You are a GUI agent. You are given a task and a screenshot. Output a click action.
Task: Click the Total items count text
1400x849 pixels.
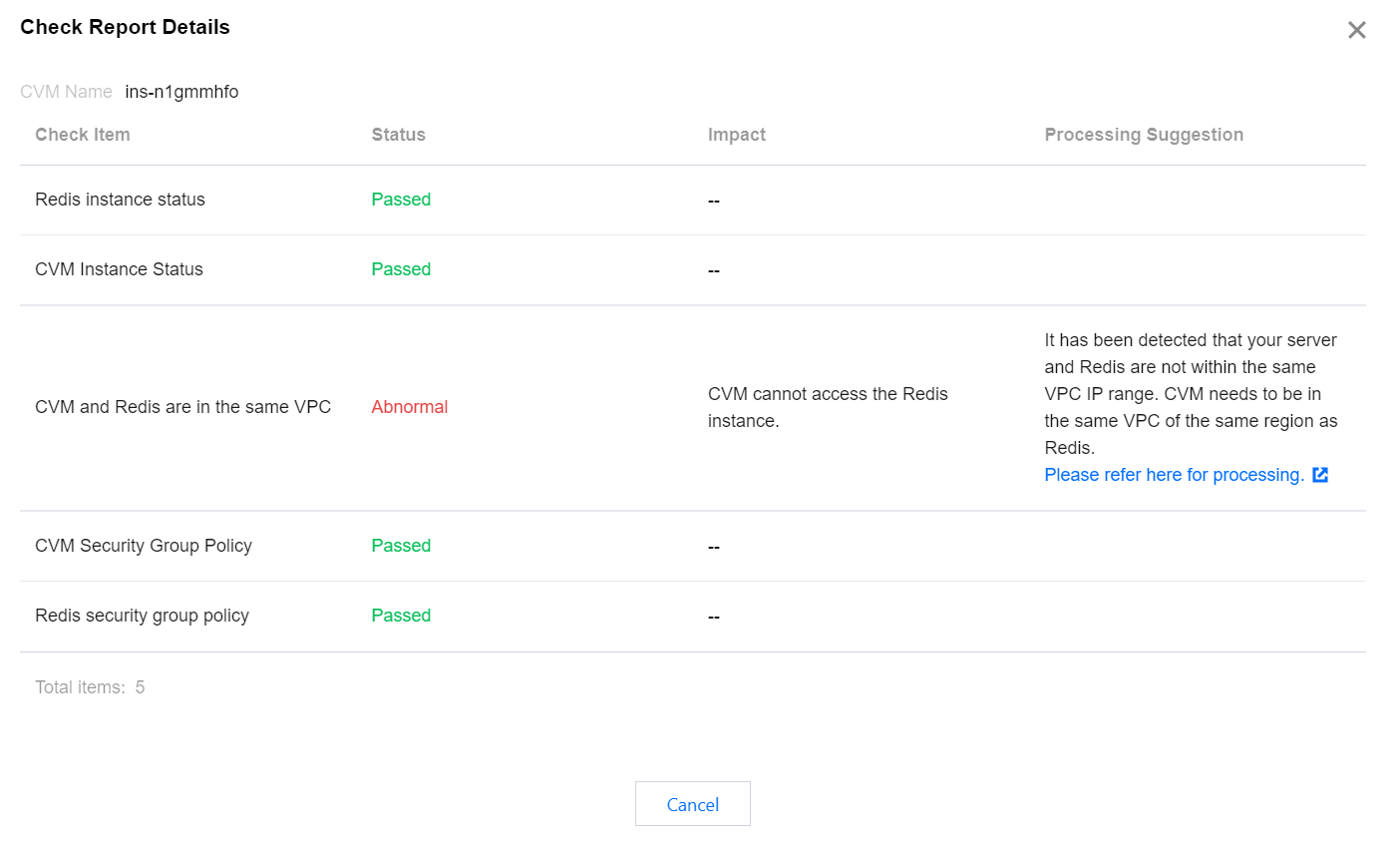click(90, 687)
